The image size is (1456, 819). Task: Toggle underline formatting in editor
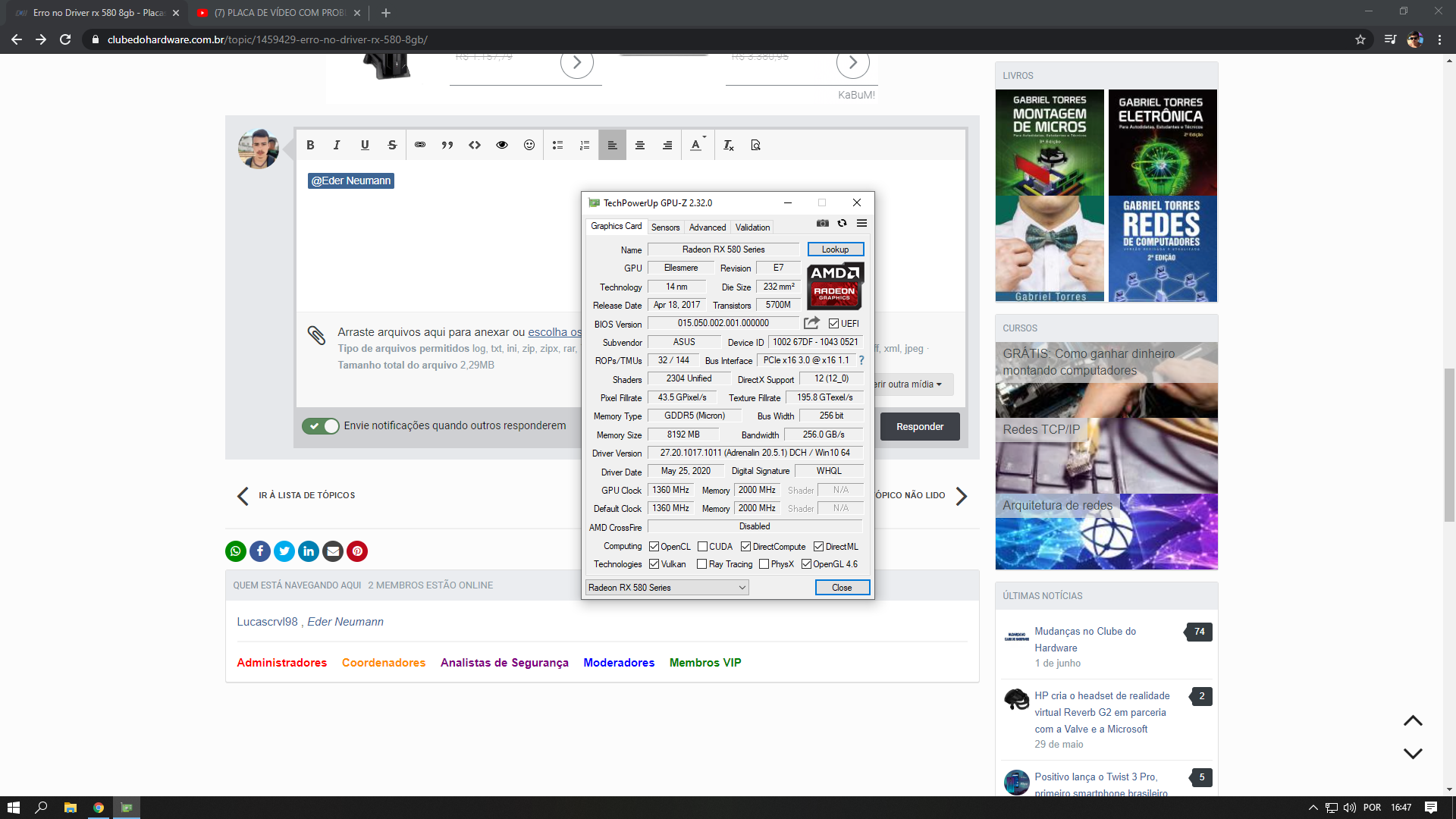[365, 145]
